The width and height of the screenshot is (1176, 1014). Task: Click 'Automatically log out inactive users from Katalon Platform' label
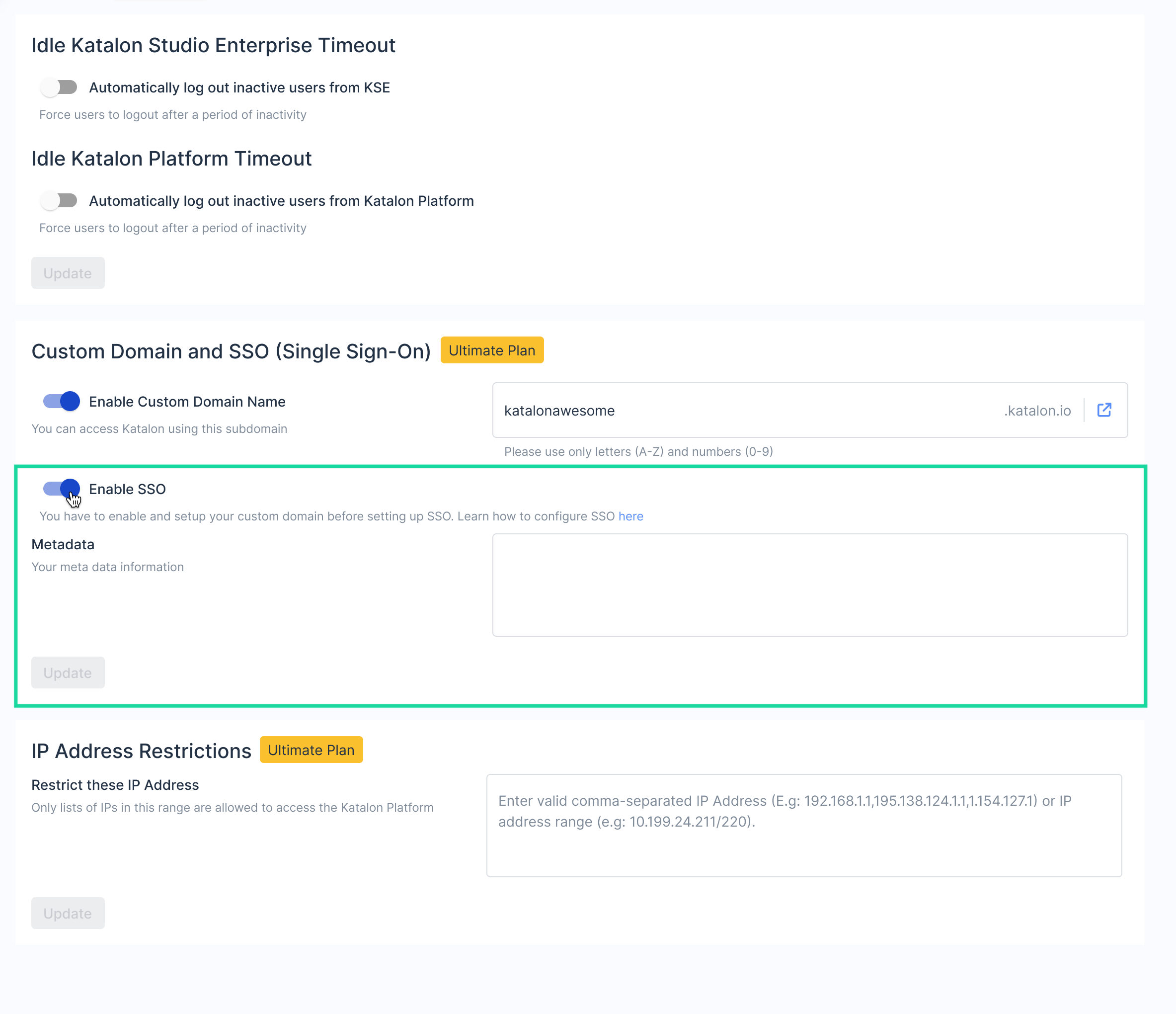click(x=282, y=201)
